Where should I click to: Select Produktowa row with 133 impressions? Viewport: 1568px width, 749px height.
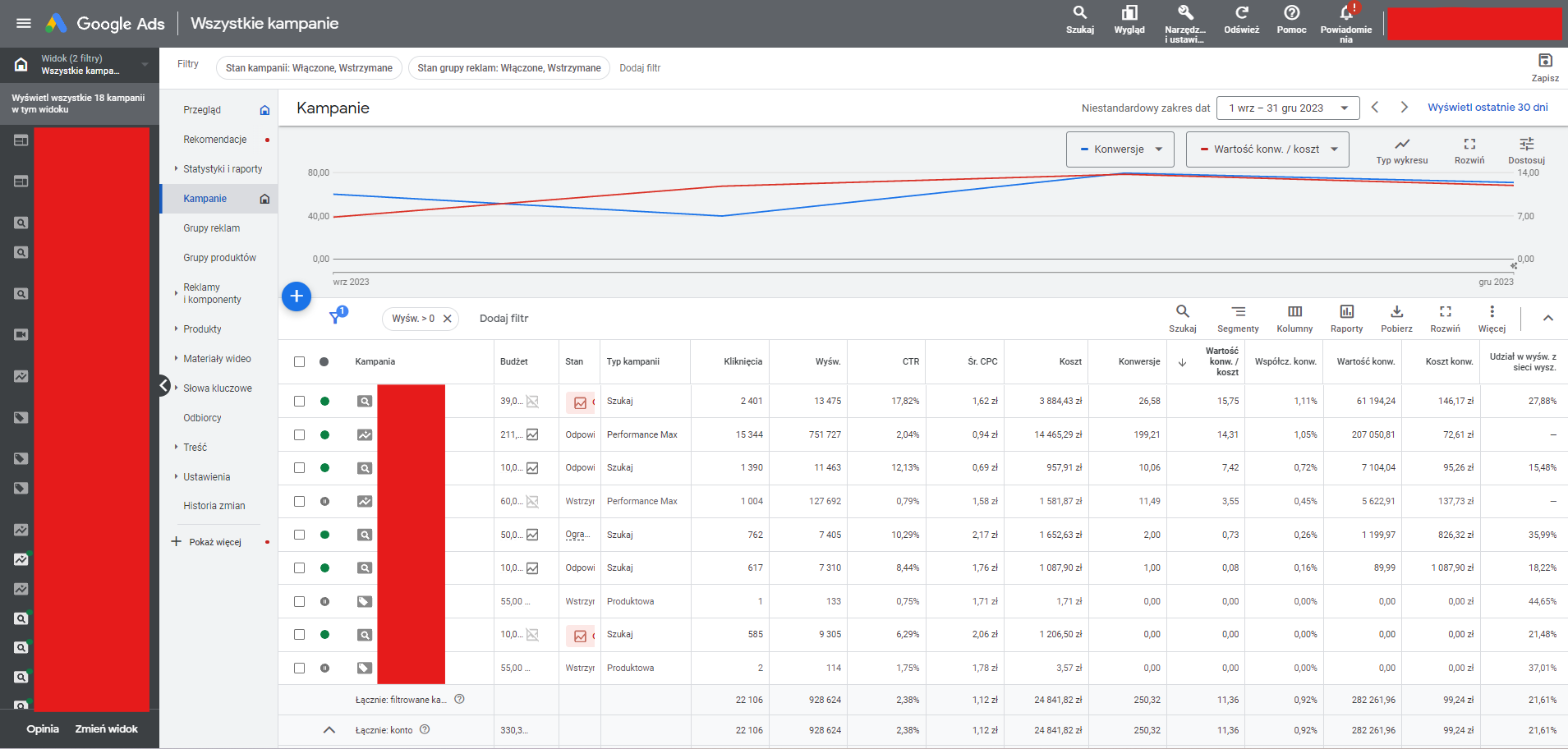(x=299, y=601)
